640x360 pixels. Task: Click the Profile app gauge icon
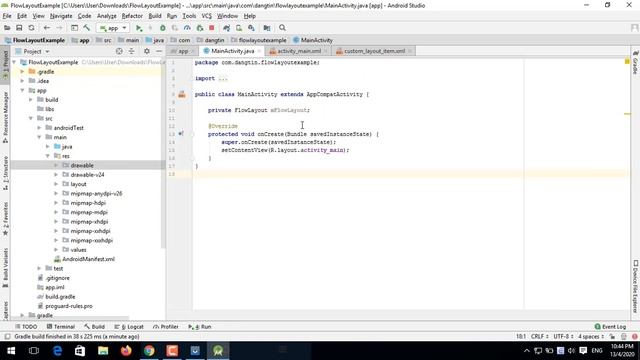(187, 28)
